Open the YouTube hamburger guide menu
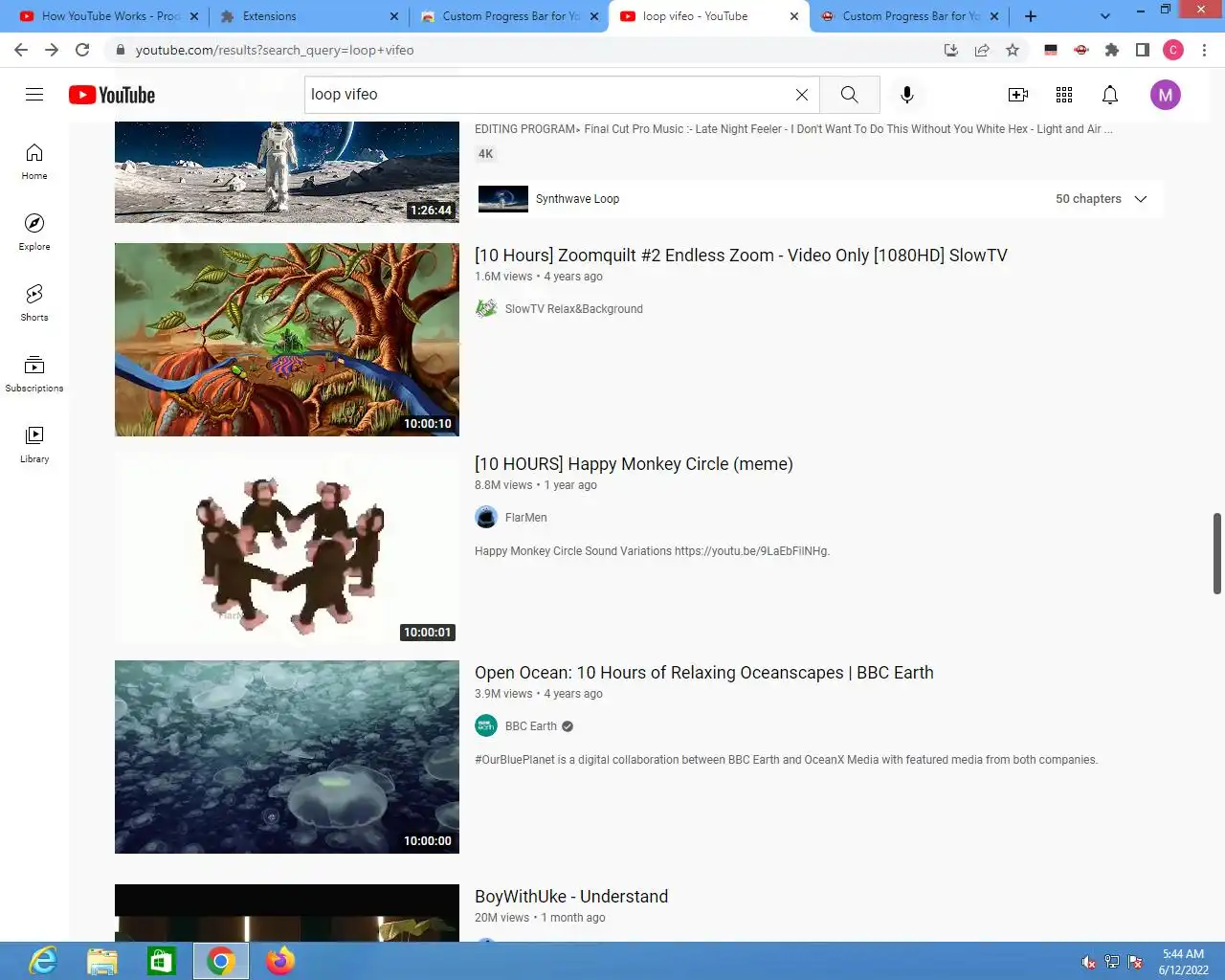 pos(34,94)
